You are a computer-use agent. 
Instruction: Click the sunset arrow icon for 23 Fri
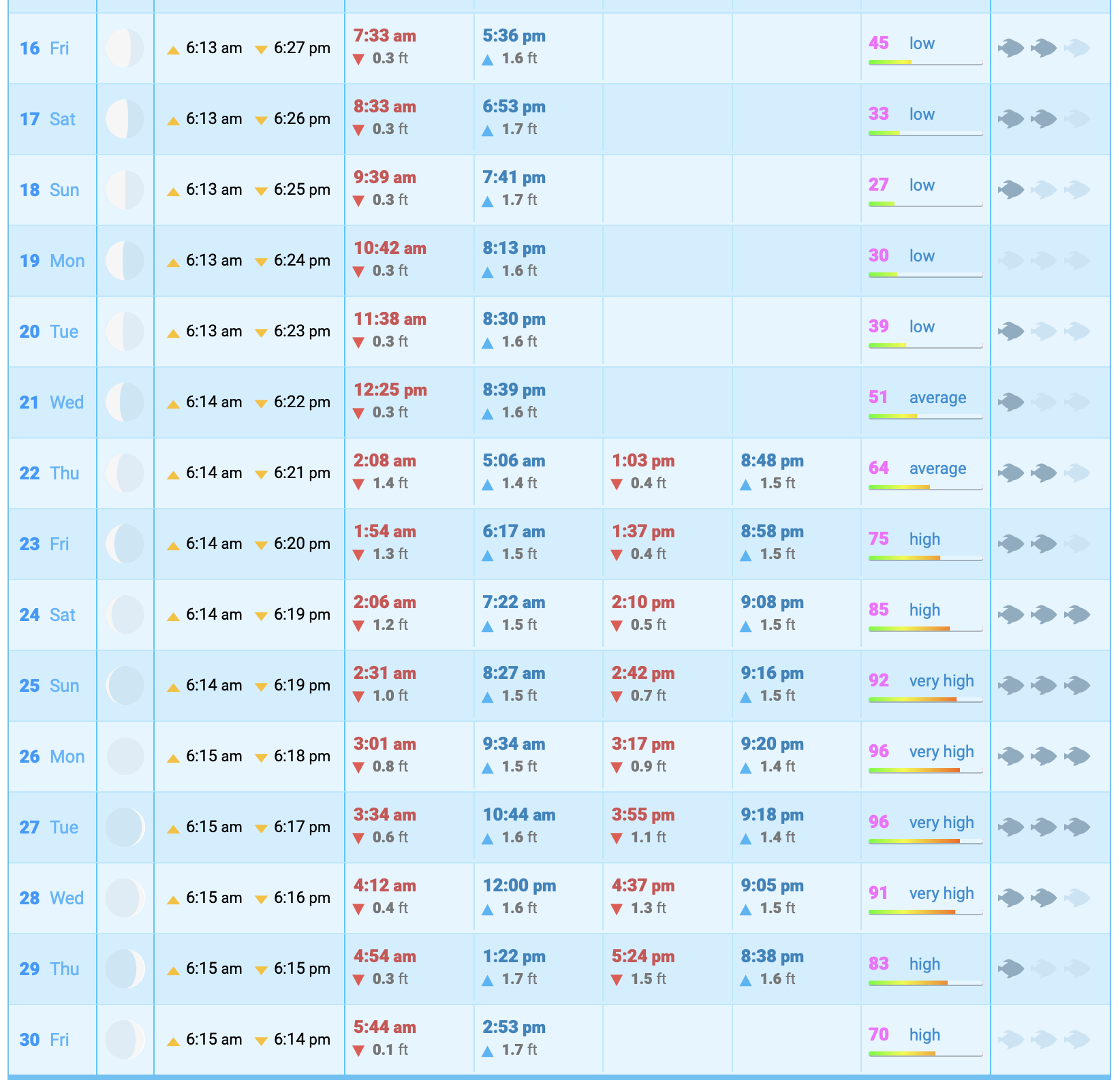pos(261,545)
